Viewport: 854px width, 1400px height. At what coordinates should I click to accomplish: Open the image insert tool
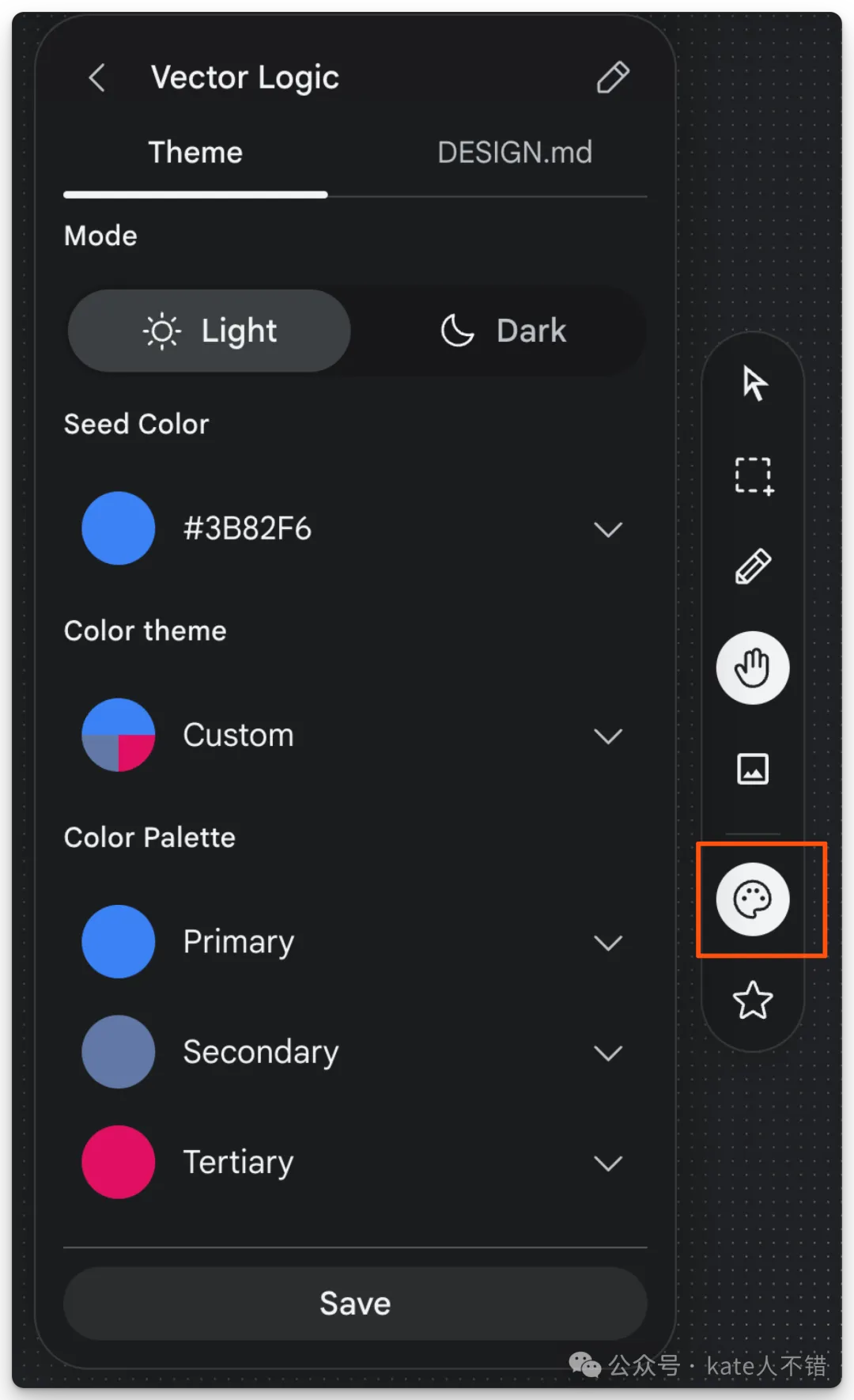click(753, 769)
